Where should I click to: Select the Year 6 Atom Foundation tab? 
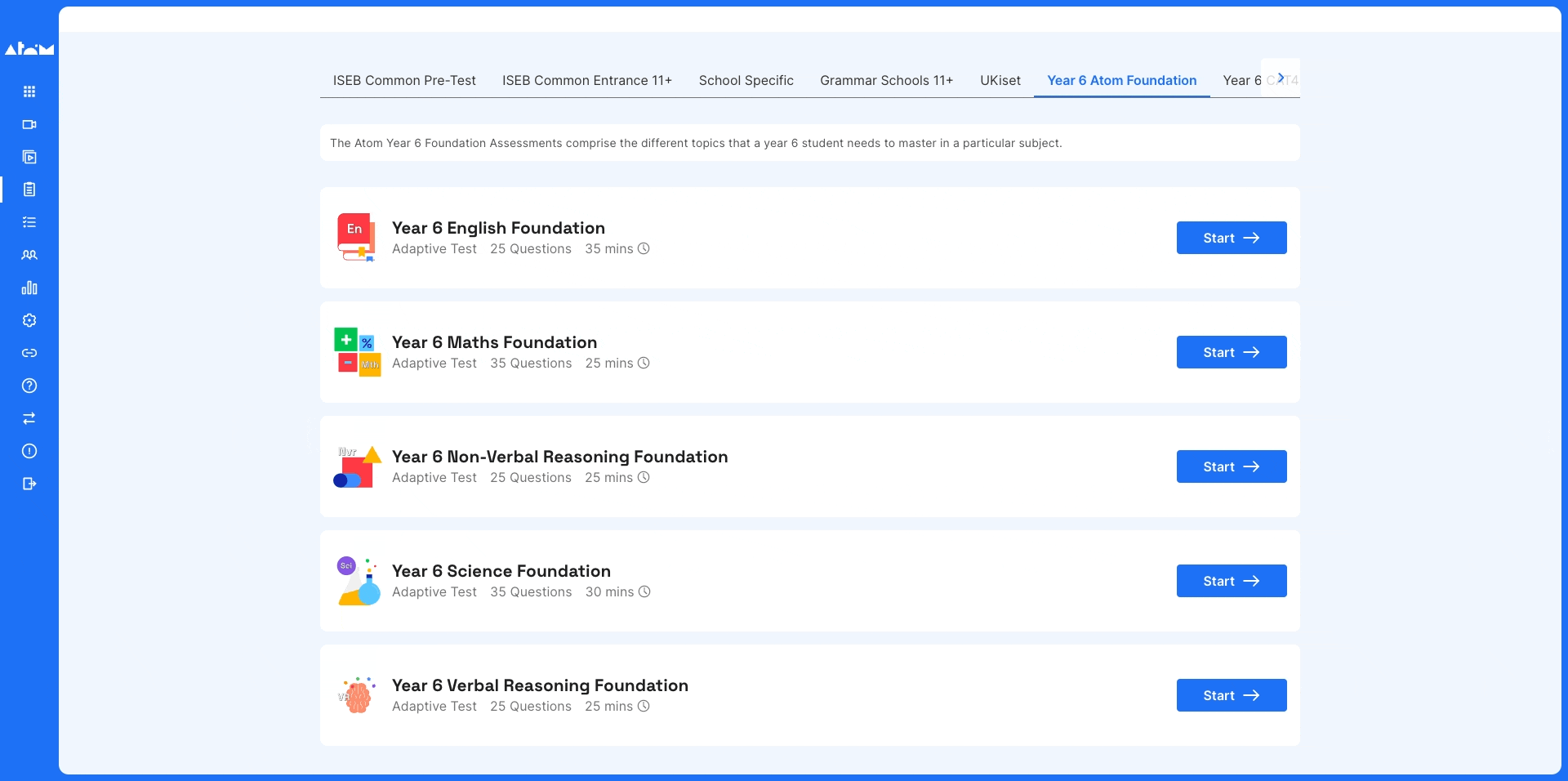coord(1122,80)
